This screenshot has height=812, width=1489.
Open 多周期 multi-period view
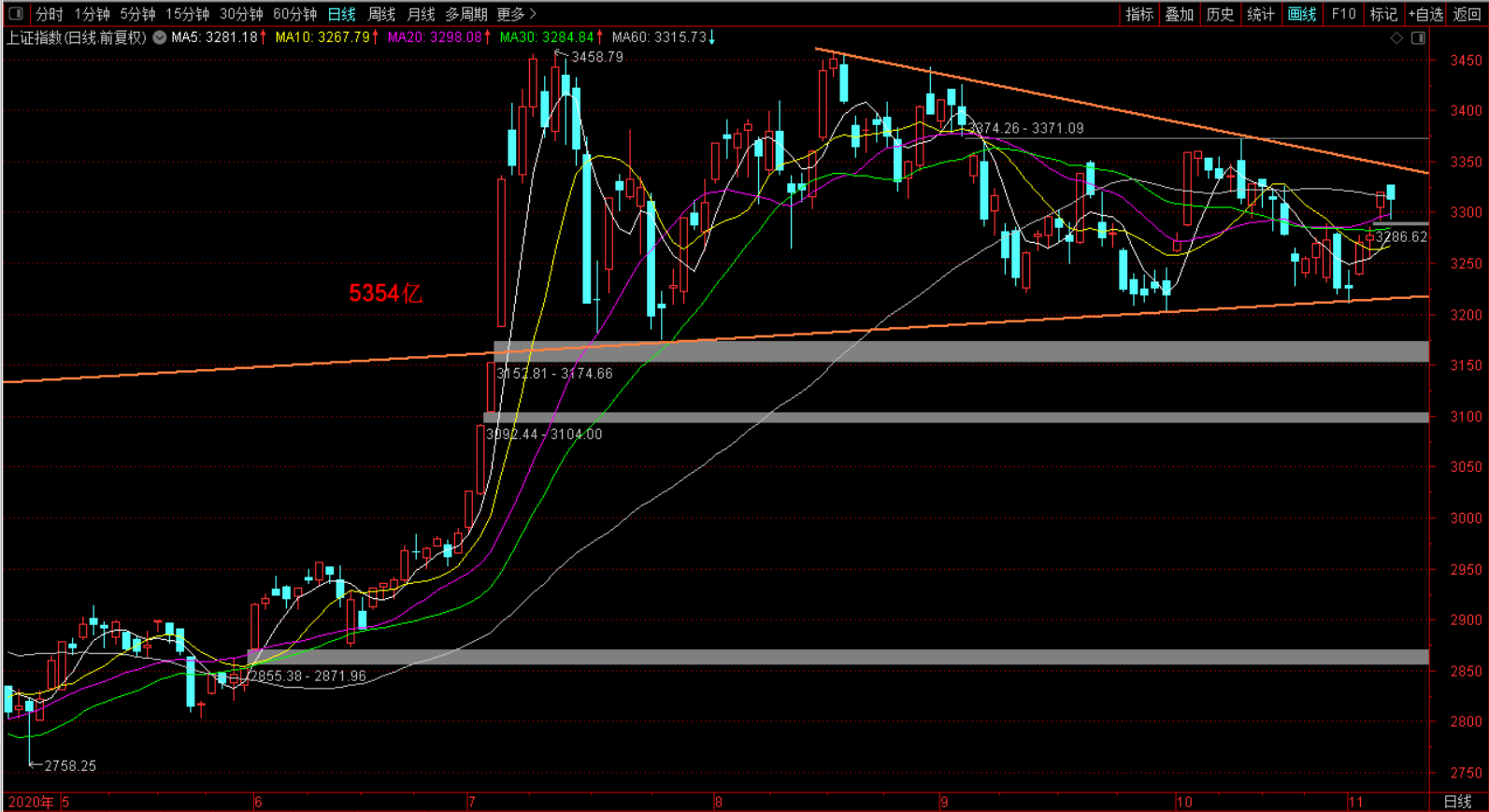[x=465, y=14]
